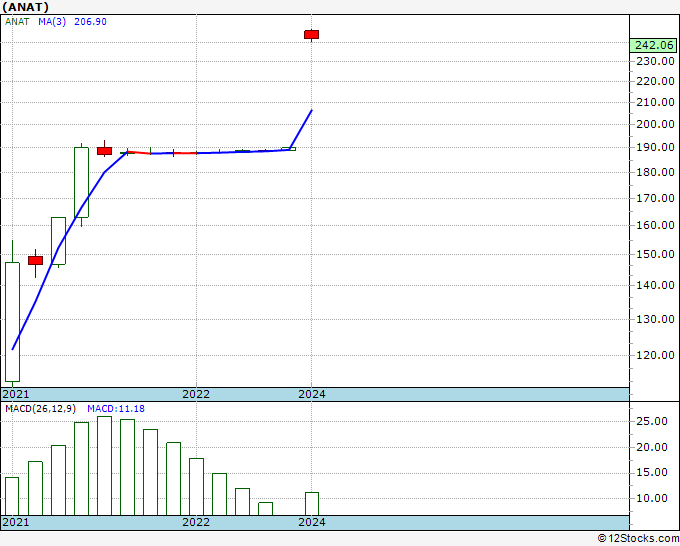Click the red 2024 candlestick near 242
Screen dimensions: 680x546
312,35
